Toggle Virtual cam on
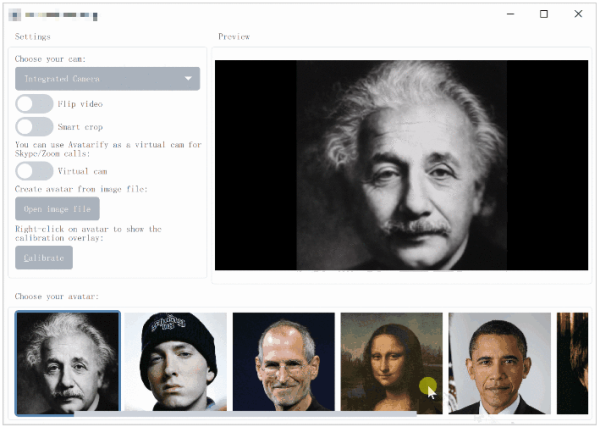600x427 pixels. [x=34, y=171]
